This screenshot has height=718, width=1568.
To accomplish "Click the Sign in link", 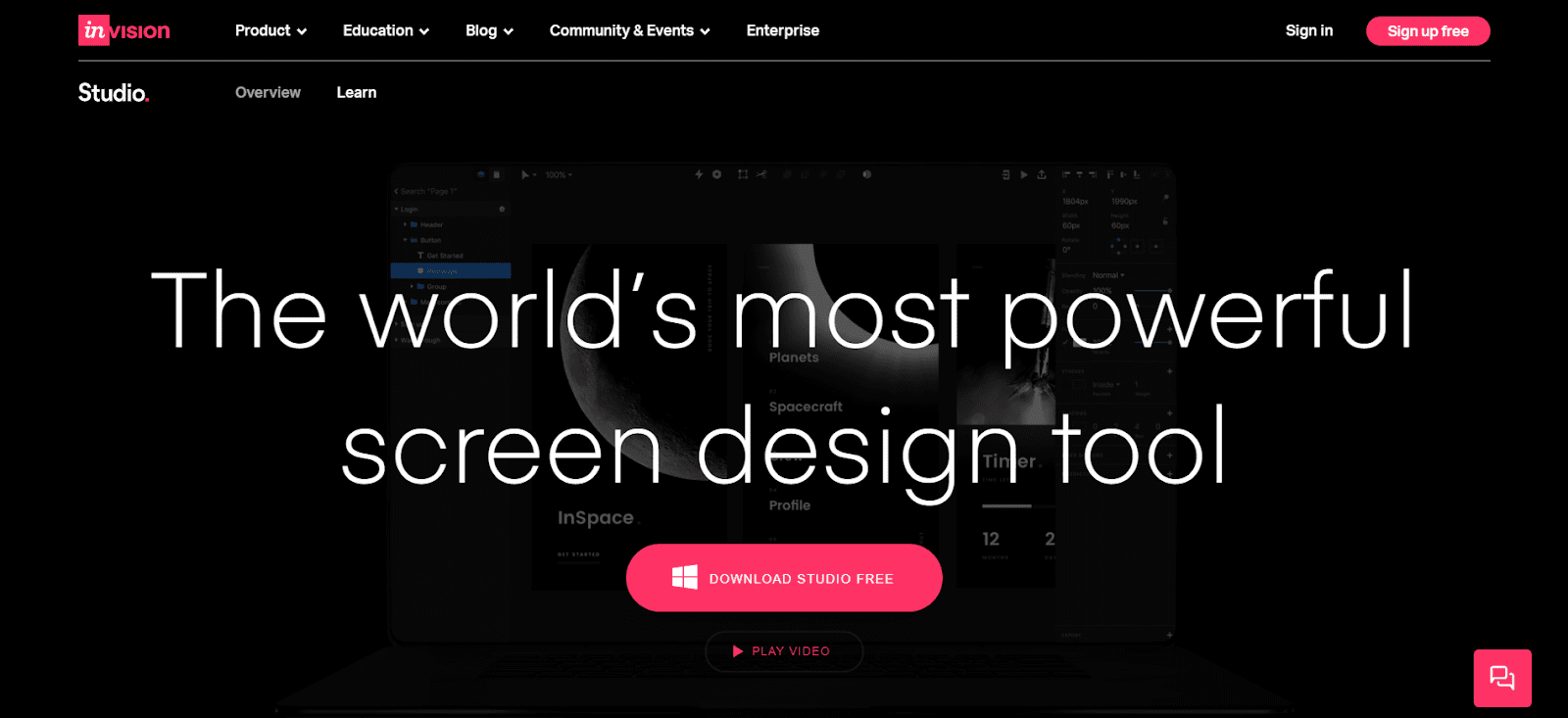I will 1308,31.
